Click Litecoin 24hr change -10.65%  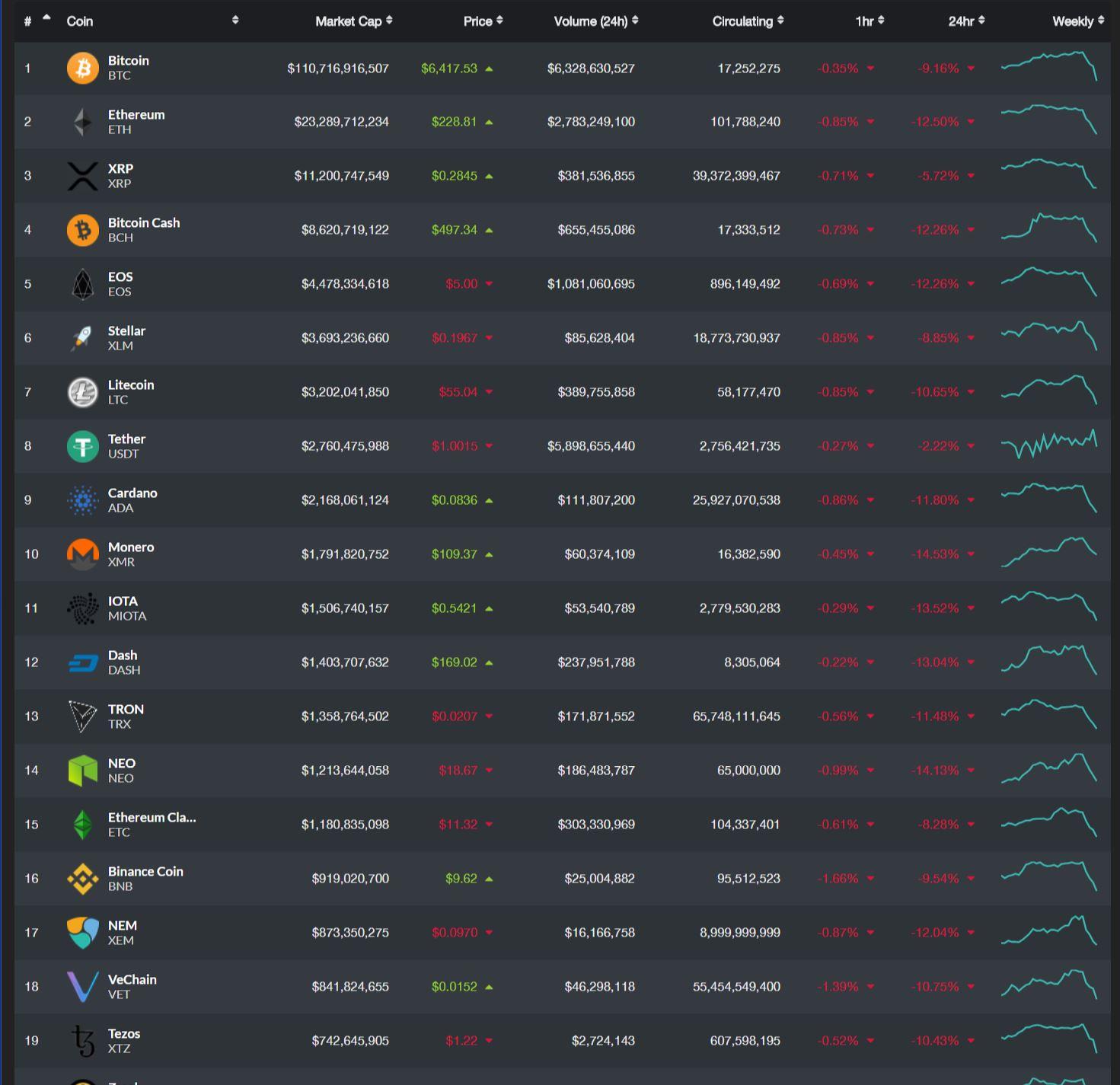tap(935, 392)
